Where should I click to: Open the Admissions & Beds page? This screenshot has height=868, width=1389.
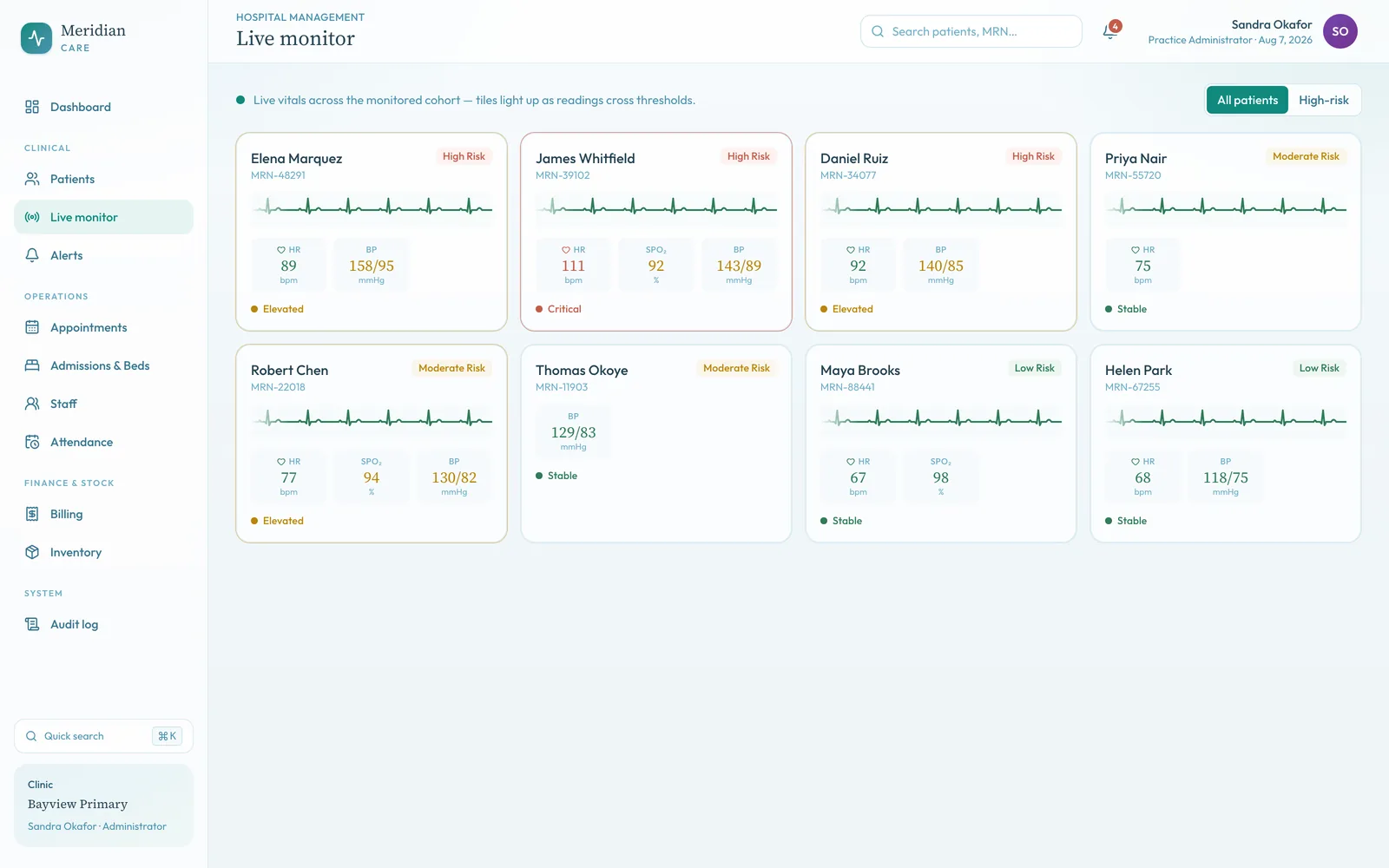(x=103, y=365)
